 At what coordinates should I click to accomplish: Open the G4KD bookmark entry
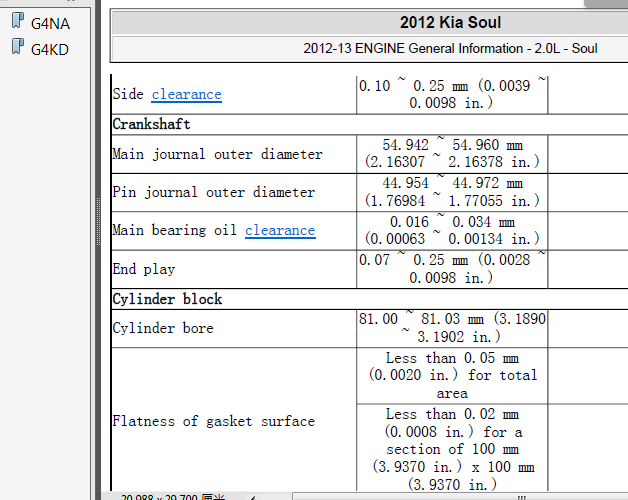[x=50, y=50]
